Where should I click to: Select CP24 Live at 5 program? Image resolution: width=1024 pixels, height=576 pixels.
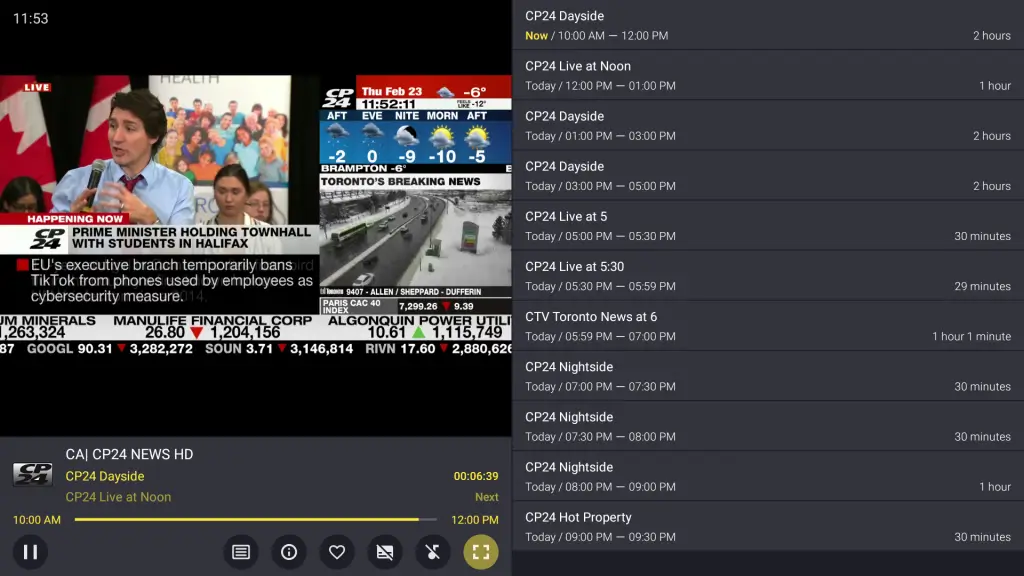pyautogui.click(x=768, y=226)
